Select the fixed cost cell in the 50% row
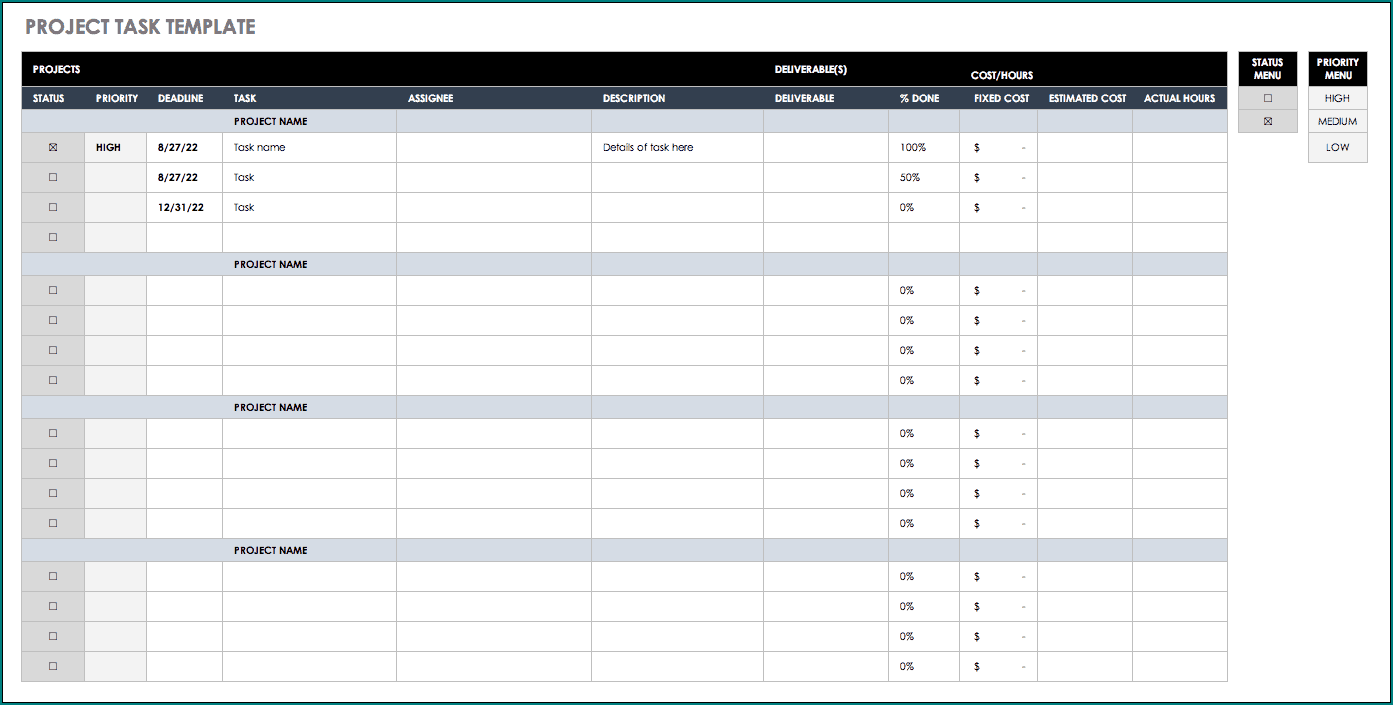The height and width of the screenshot is (705, 1393). click(x=999, y=177)
